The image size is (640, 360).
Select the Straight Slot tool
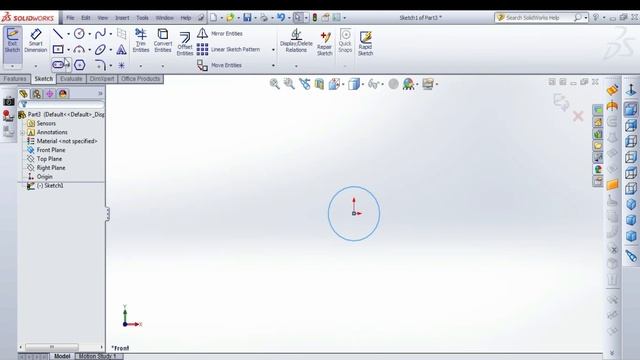tap(58, 65)
